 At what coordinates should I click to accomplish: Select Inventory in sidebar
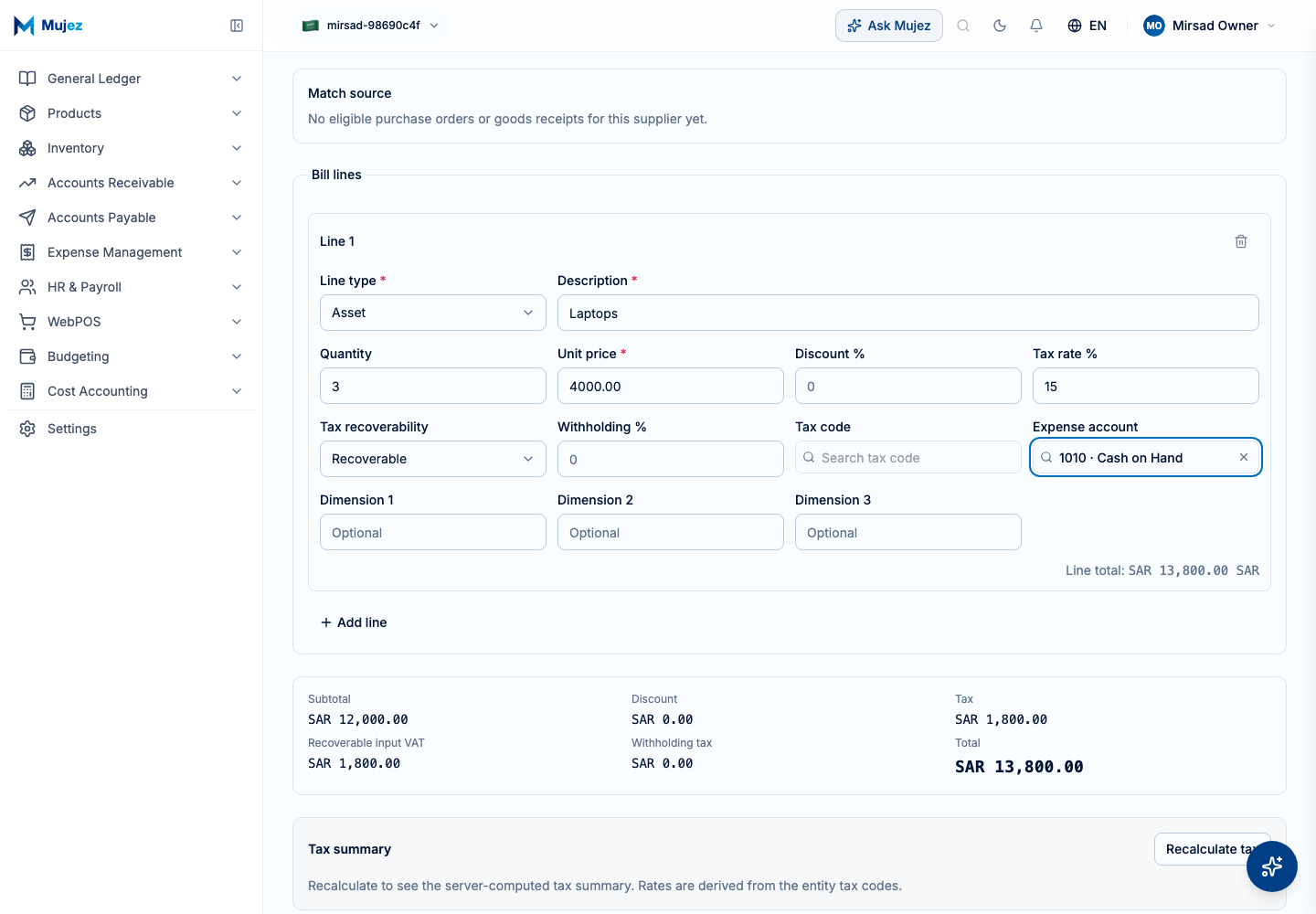pyautogui.click(x=131, y=148)
